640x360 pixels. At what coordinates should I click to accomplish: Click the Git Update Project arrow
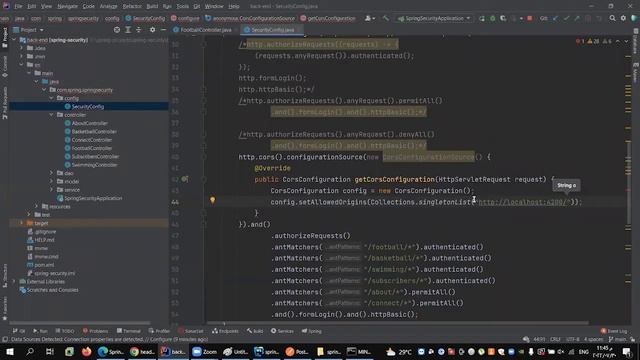(x=556, y=18)
